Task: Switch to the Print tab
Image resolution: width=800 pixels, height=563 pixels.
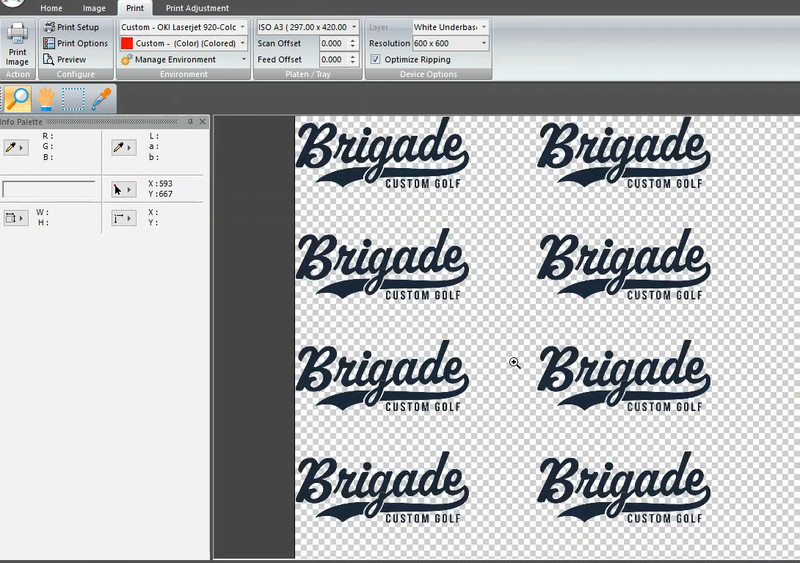Action: [x=135, y=8]
